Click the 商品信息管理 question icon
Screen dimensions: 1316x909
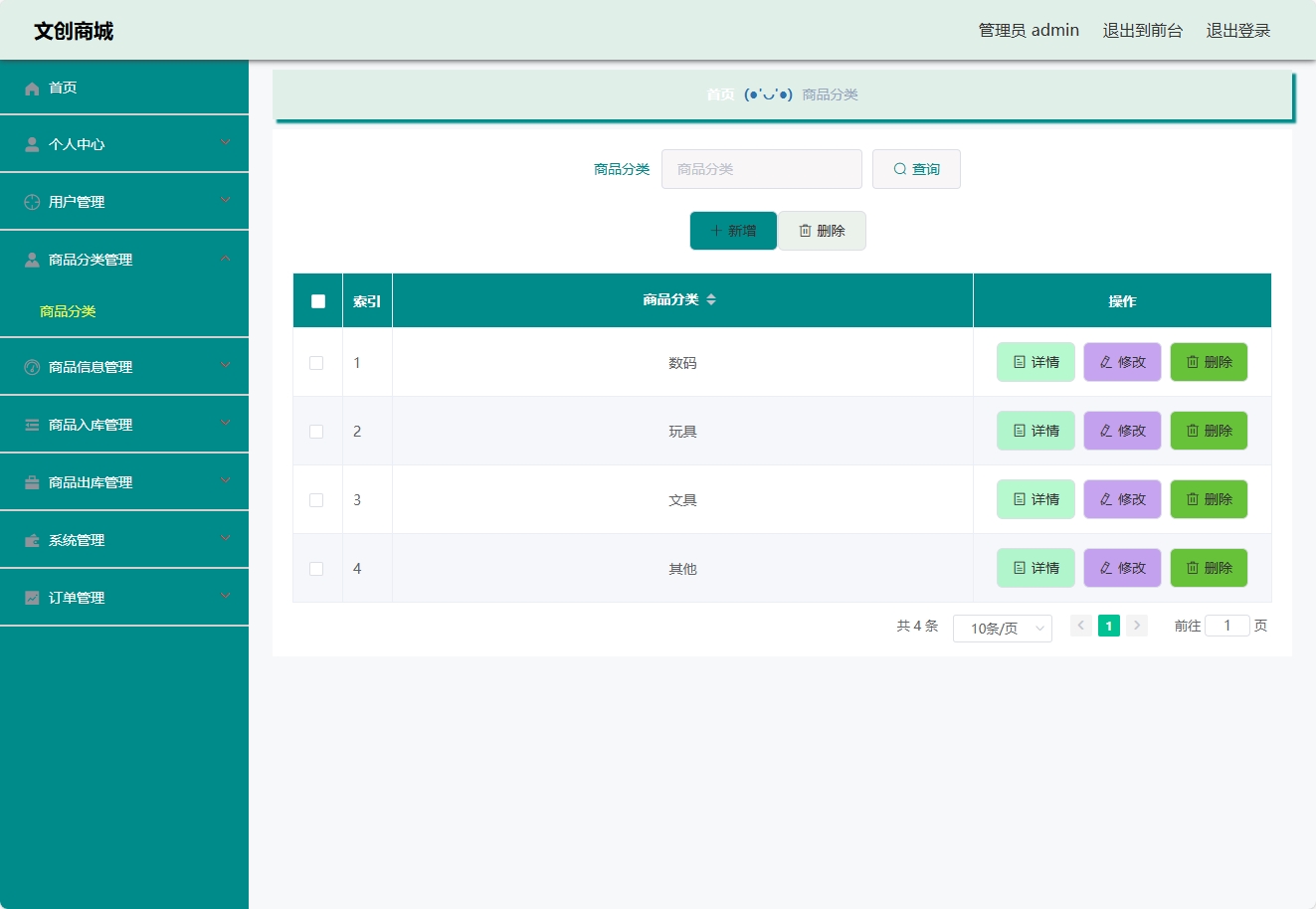pos(31,366)
